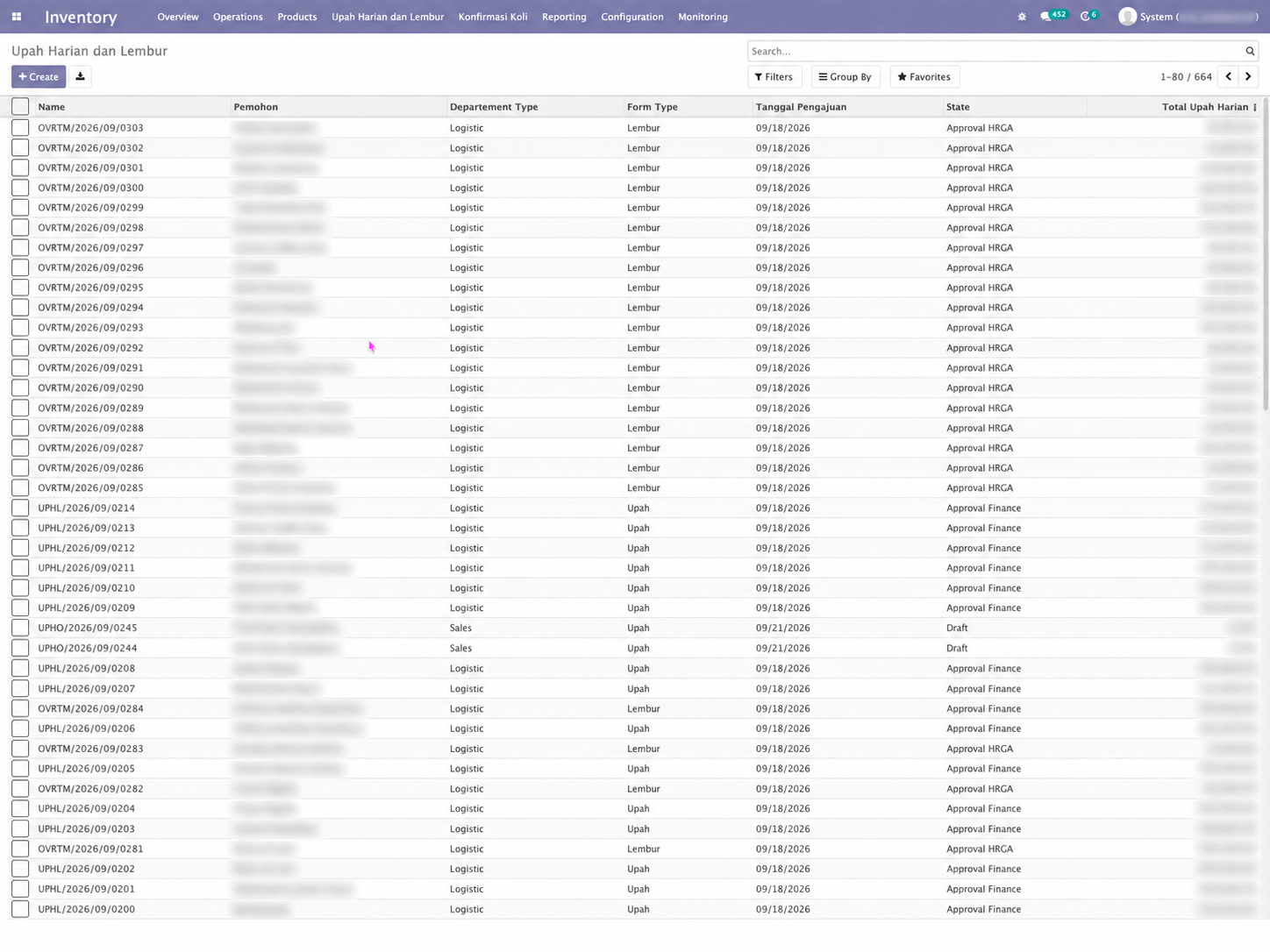Open Upah Harian dan Lembur menu
The width and height of the screenshot is (1270, 952).
(x=388, y=17)
